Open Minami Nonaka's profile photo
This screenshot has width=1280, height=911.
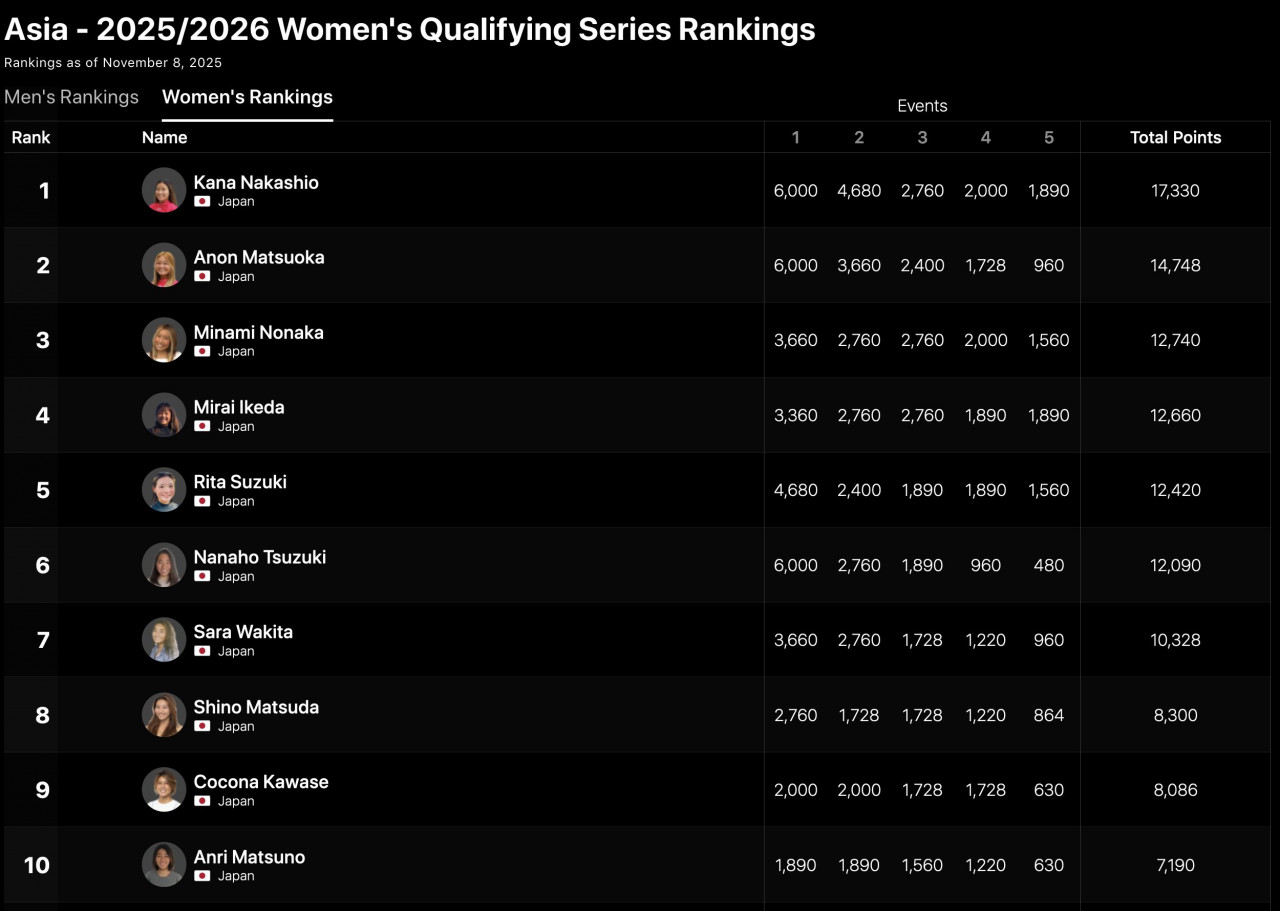164,340
